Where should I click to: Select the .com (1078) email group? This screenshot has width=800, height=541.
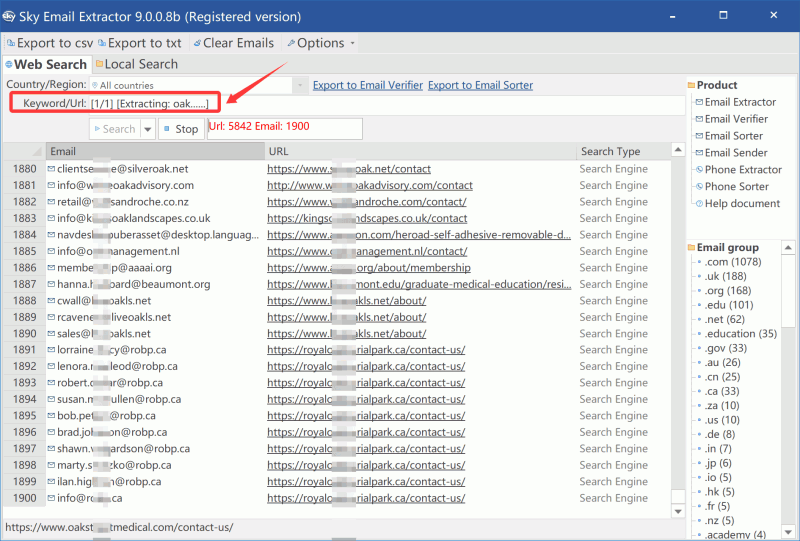click(733, 262)
